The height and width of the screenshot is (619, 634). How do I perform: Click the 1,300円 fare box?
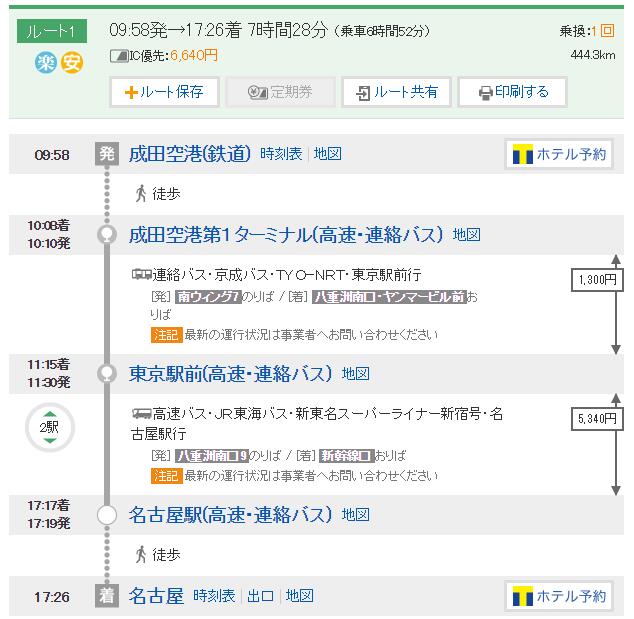(x=597, y=280)
